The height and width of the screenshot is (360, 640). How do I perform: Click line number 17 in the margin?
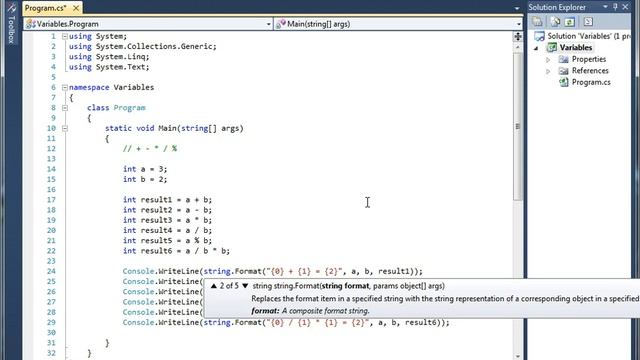click(x=51, y=200)
